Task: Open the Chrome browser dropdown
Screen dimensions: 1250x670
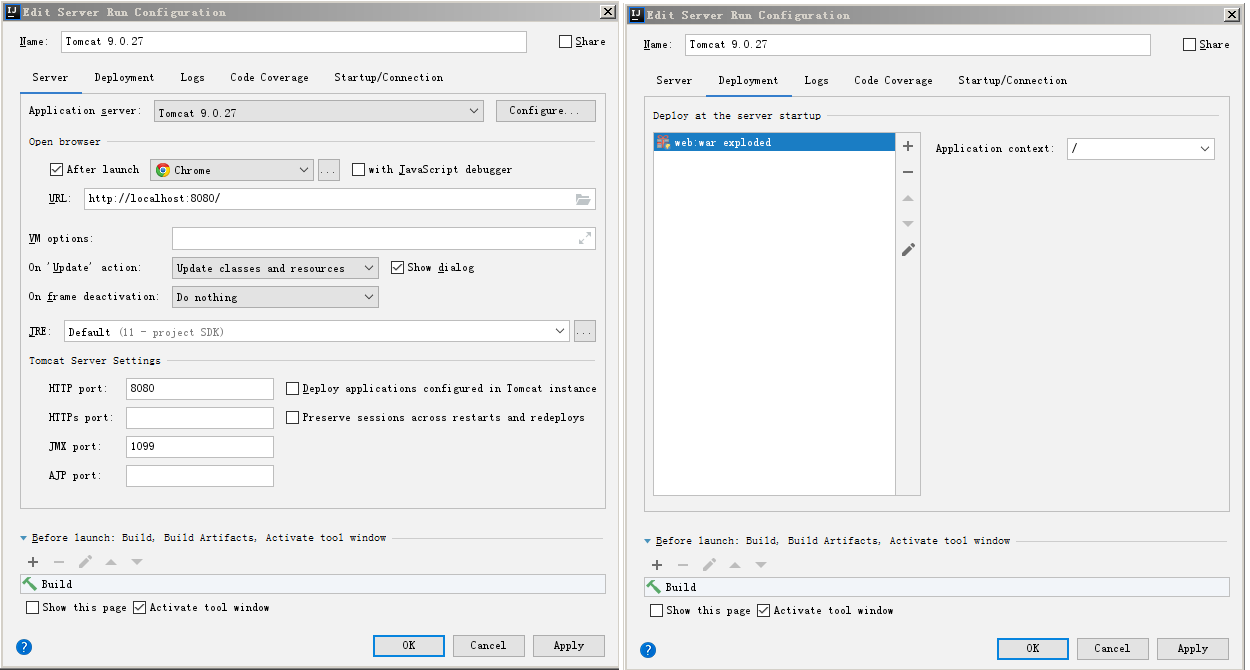Action: (232, 170)
